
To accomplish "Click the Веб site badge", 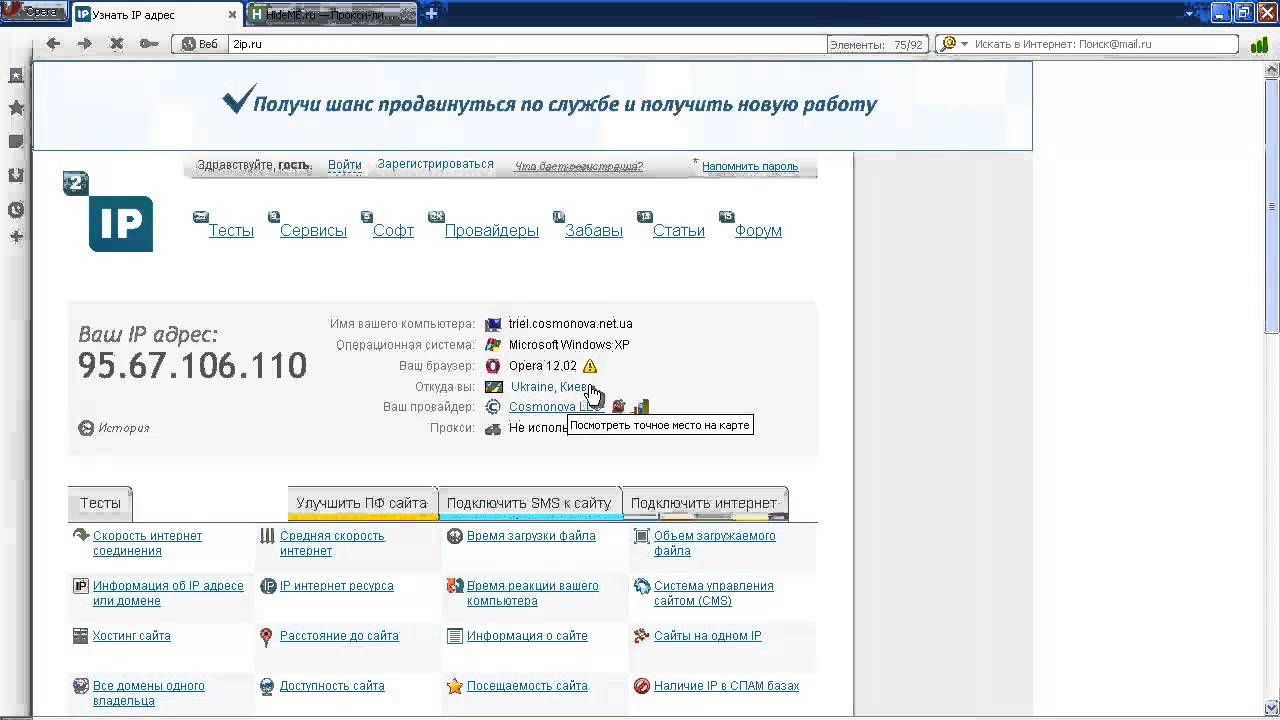I will (x=199, y=44).
